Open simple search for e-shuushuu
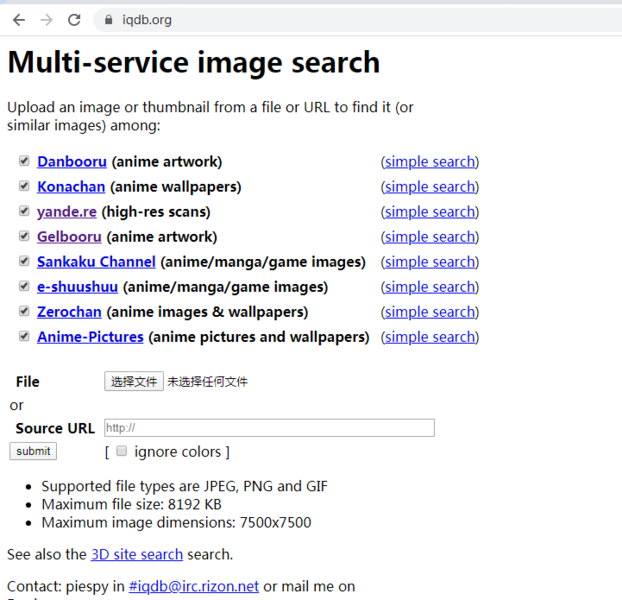622x600 pixels. coord(430,287)
